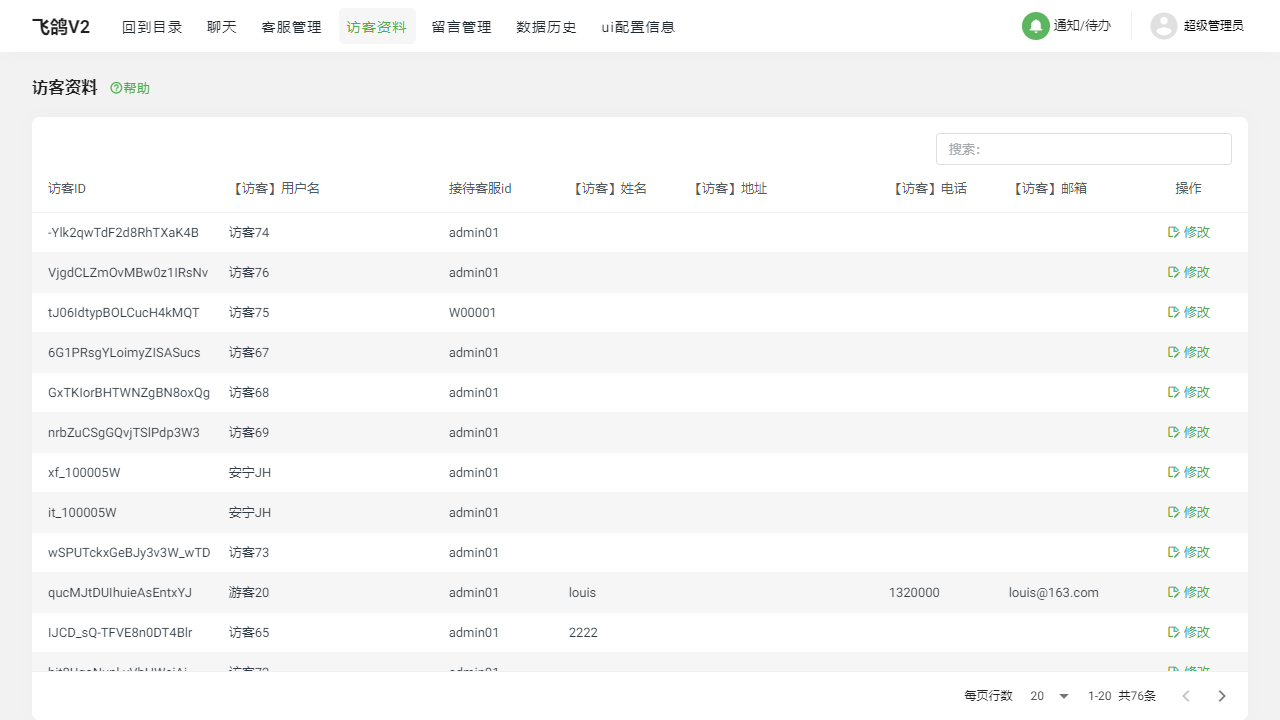
Task: Click the edit icon for 访客75 row
Action: 1174,312
